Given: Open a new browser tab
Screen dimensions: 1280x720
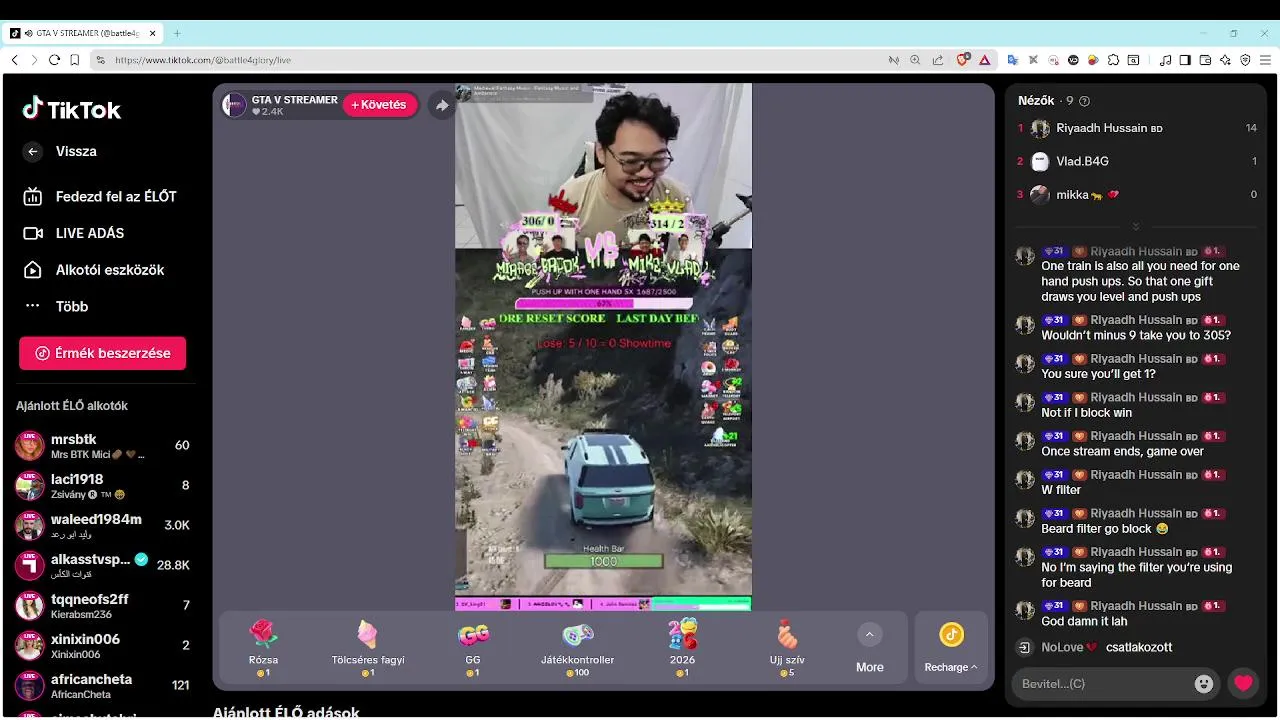Looking at the screenshot, I should point(177,33).
